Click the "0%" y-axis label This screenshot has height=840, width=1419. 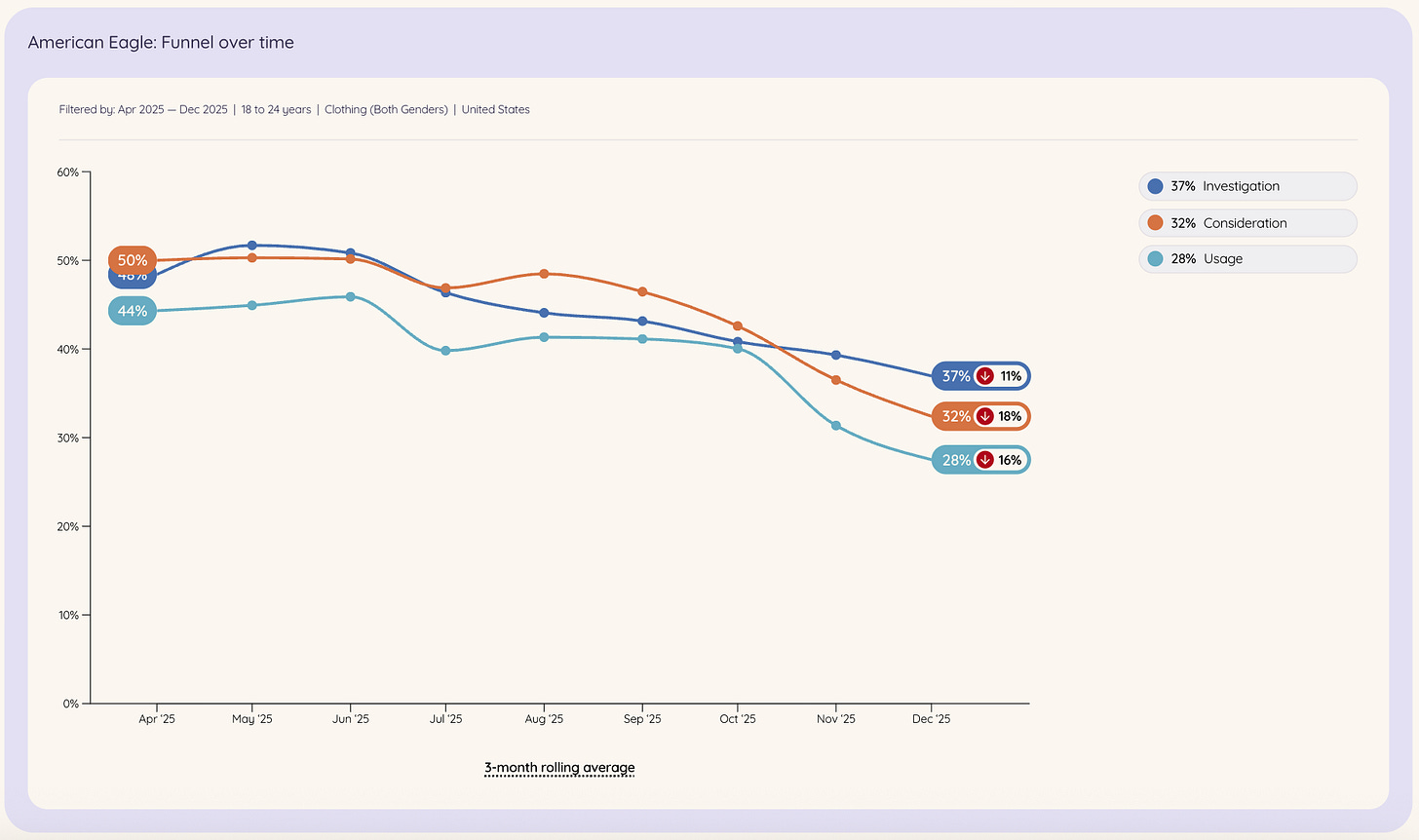(71, 704)
